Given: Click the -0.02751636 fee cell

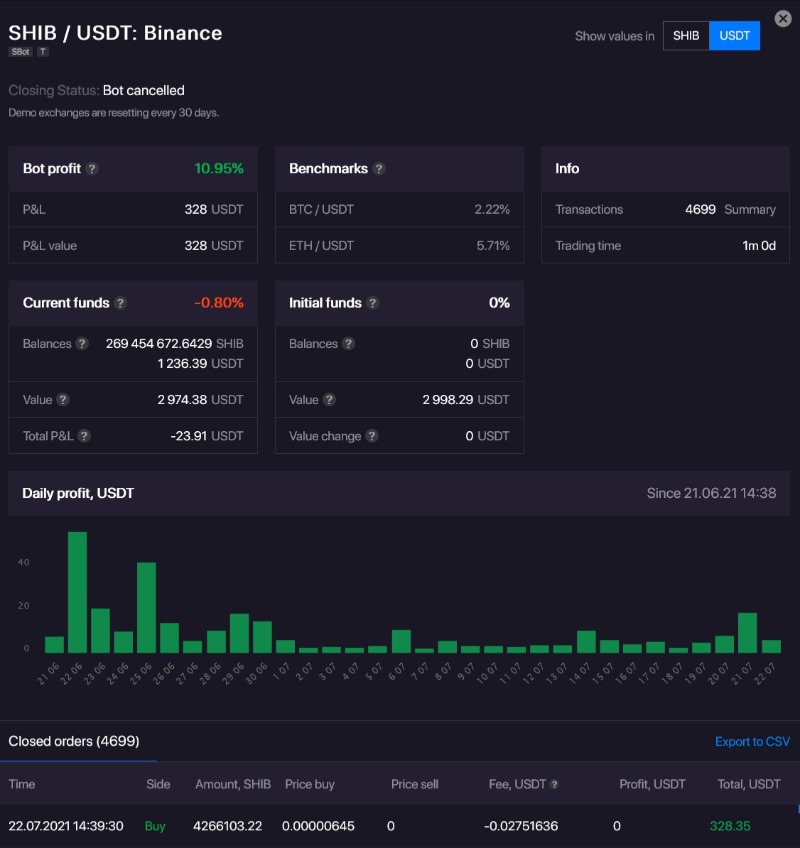Looking at the screenshot, I should tap(521, 826).
